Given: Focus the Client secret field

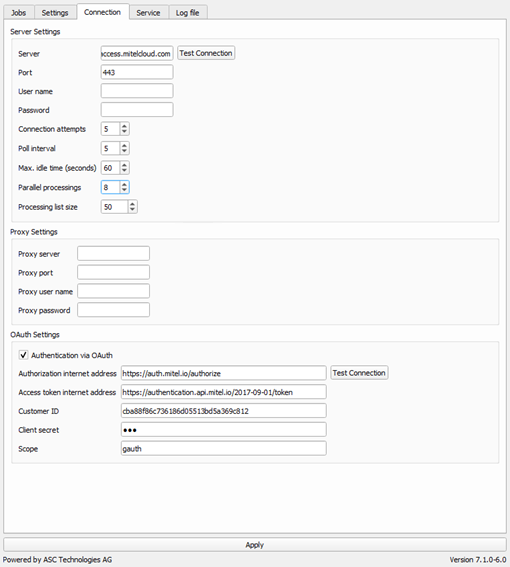Looking at the screenshot, I should coord(224,430).
